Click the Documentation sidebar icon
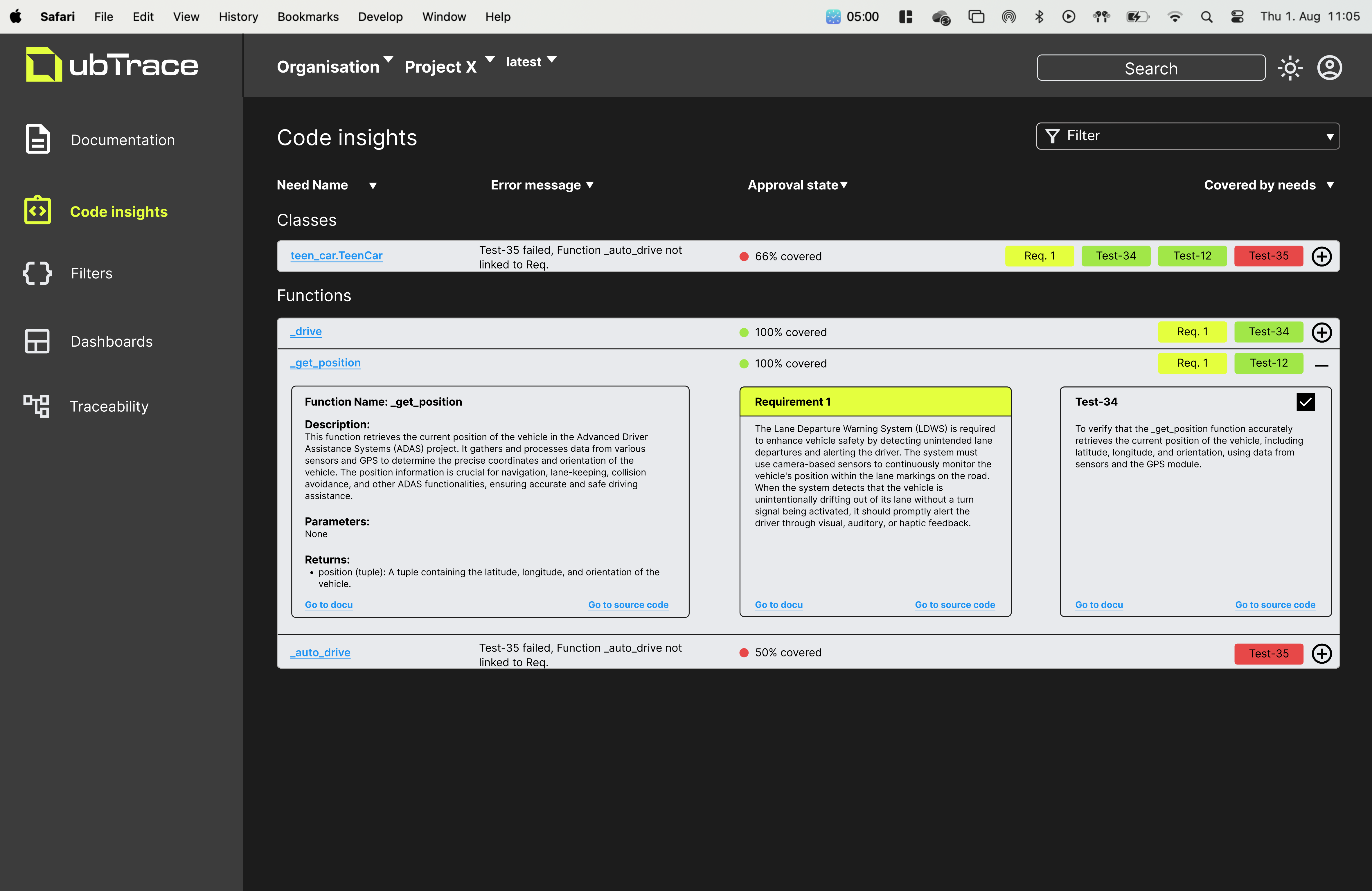The image size is (1372, 891). coord(37,139)
